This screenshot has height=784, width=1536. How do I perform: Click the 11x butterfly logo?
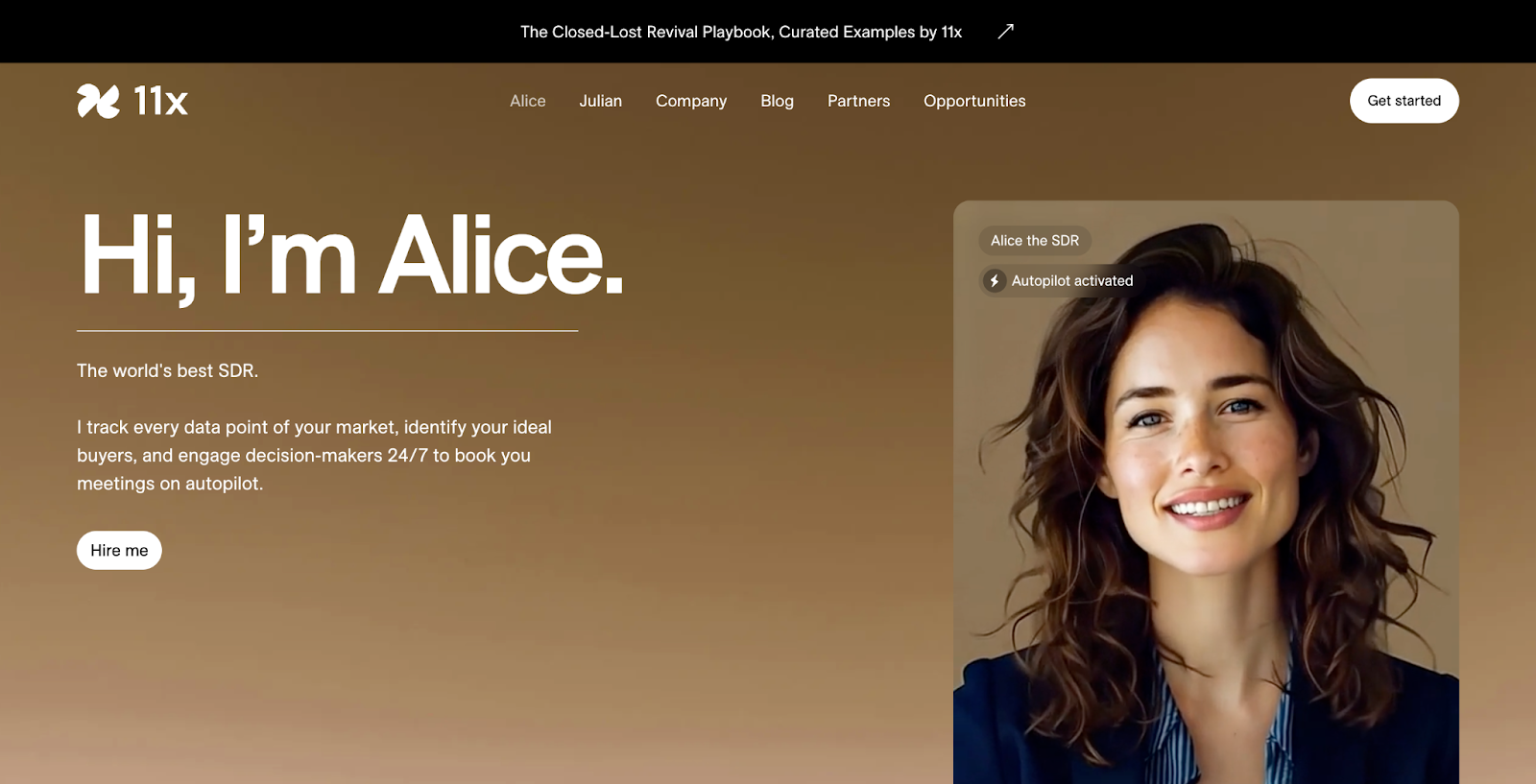coord(98,101)
